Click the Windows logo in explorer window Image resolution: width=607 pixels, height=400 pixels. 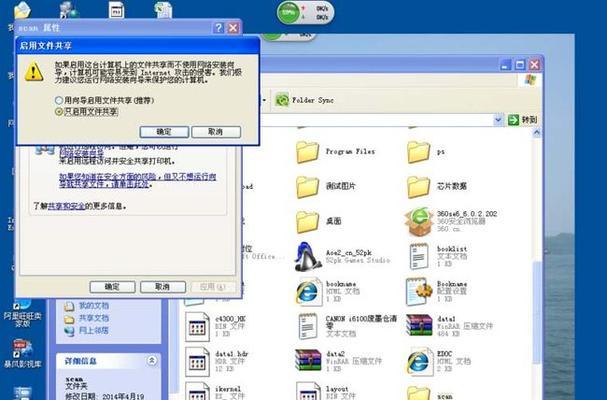point(530,80)
